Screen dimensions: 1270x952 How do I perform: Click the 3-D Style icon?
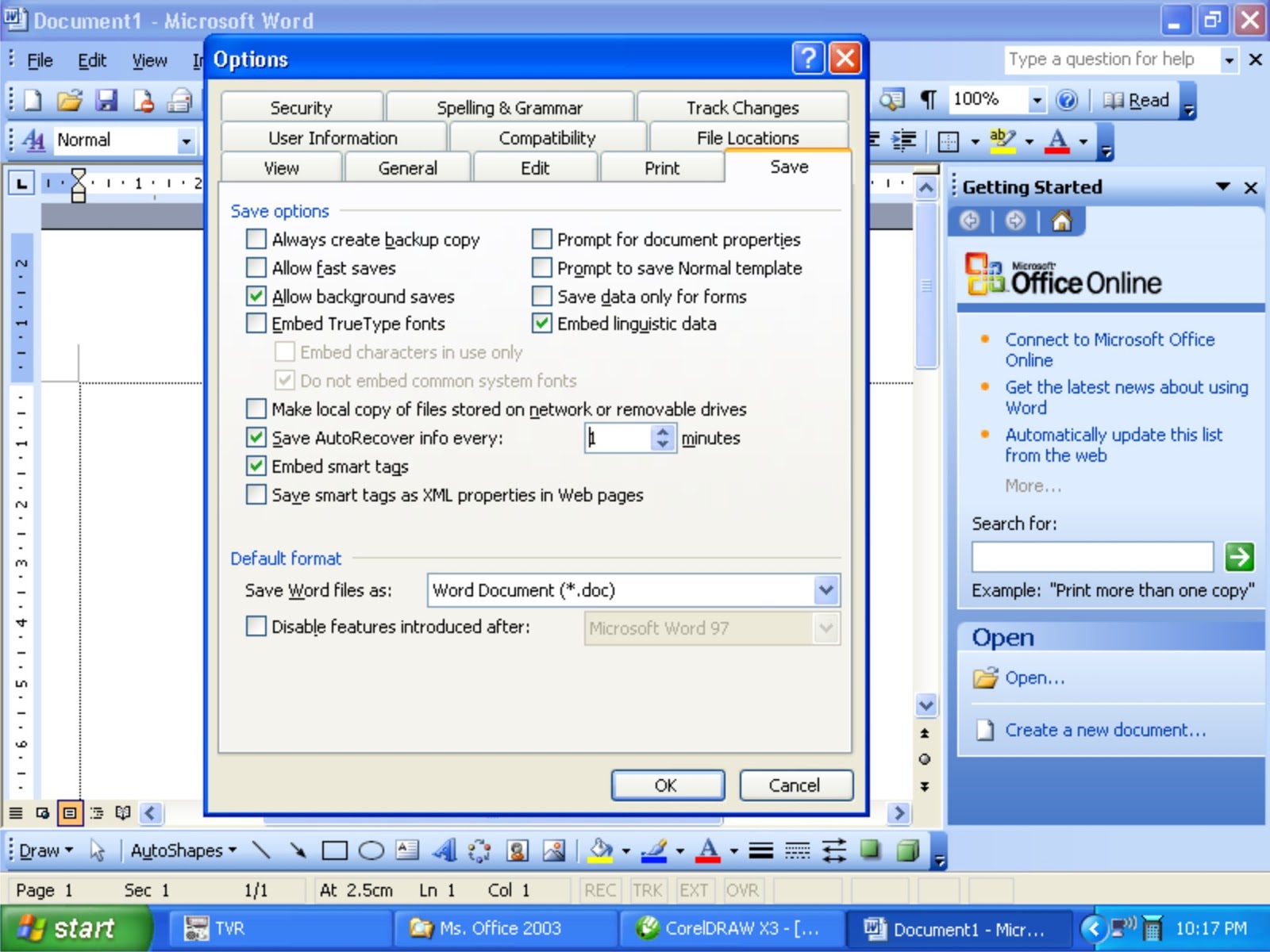(907, 850)
